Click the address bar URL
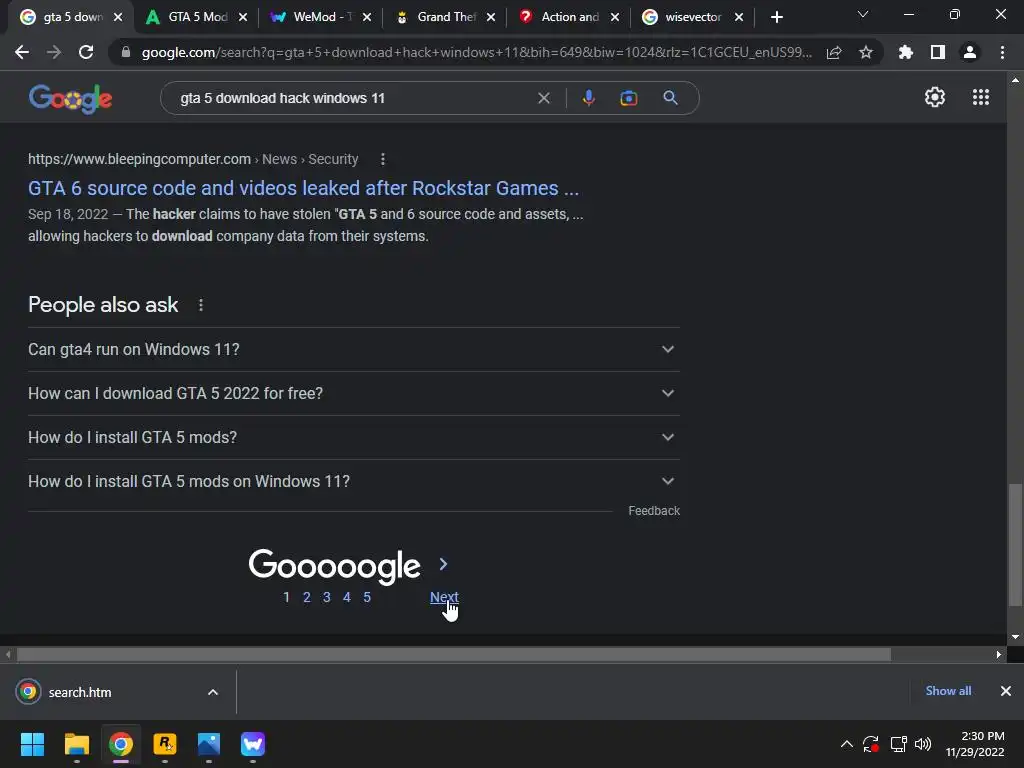 pos(477,52)
